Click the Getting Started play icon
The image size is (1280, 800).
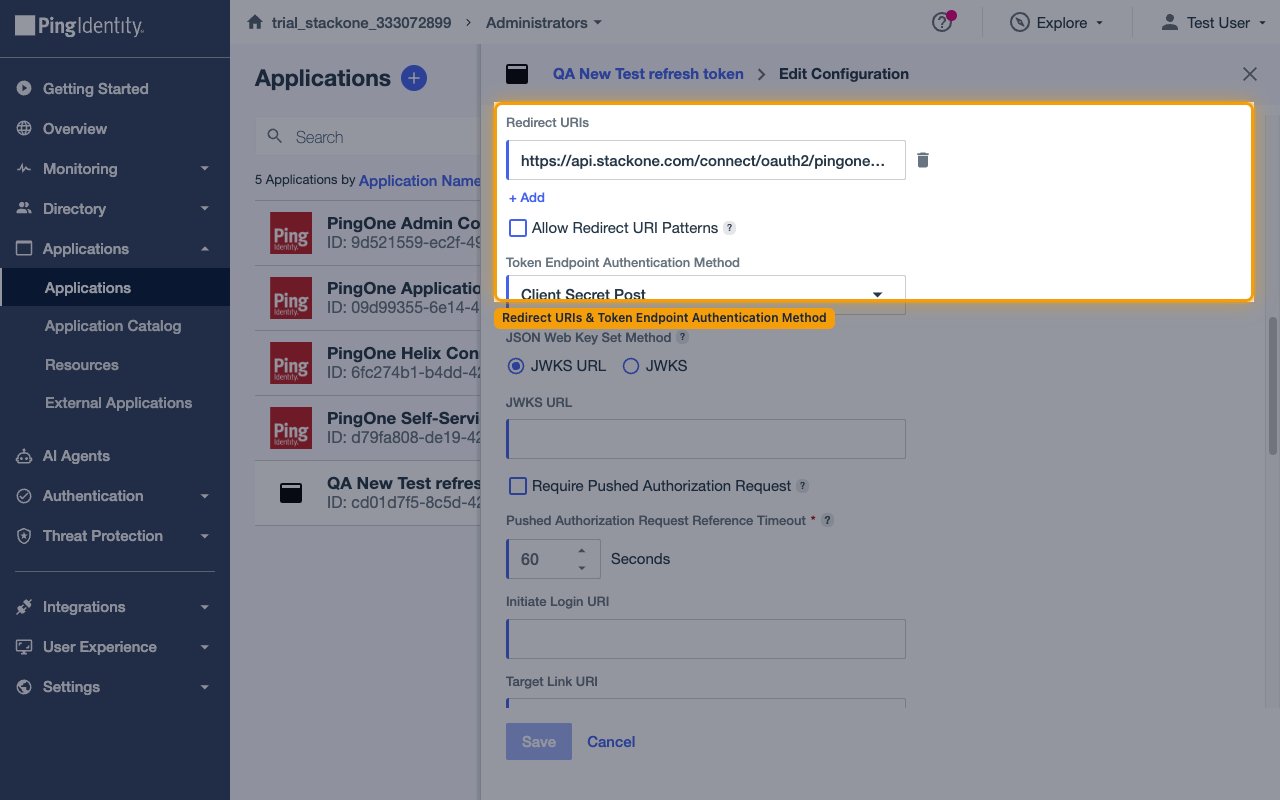click(24, 89)
